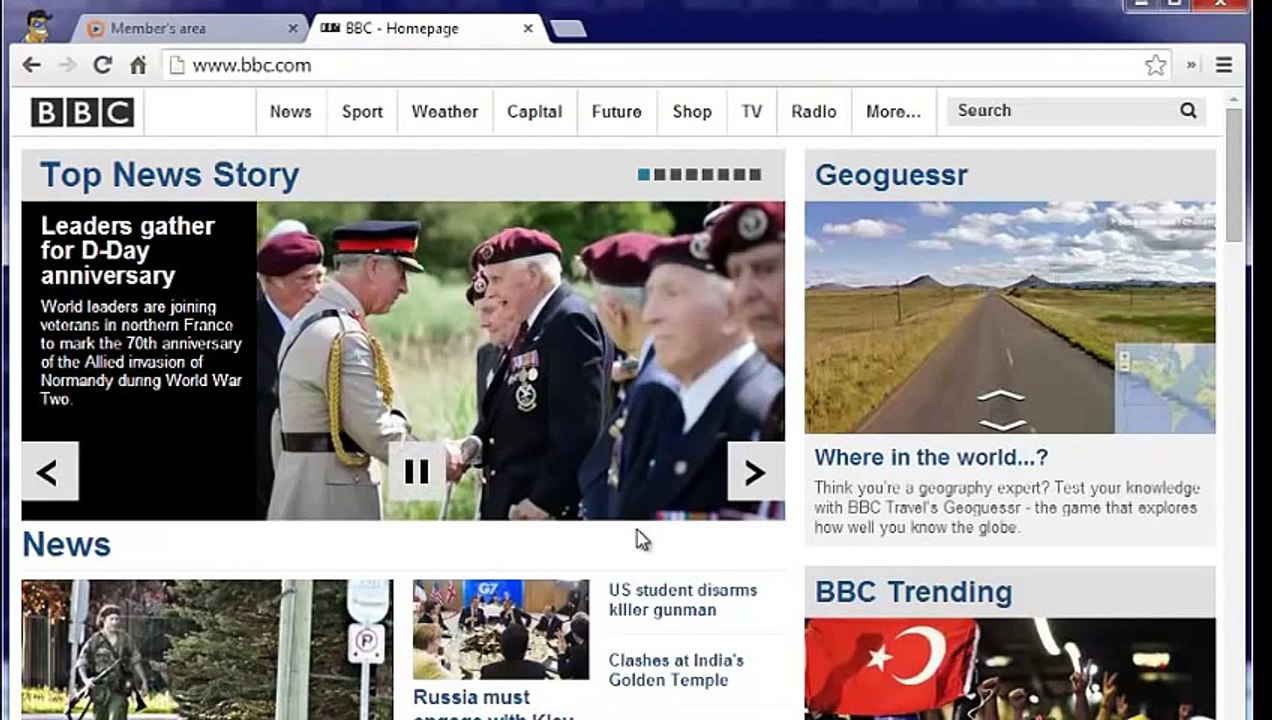Open a new browser tab
The height and width of the screenshot is (720, 1272).
(568, 29)
